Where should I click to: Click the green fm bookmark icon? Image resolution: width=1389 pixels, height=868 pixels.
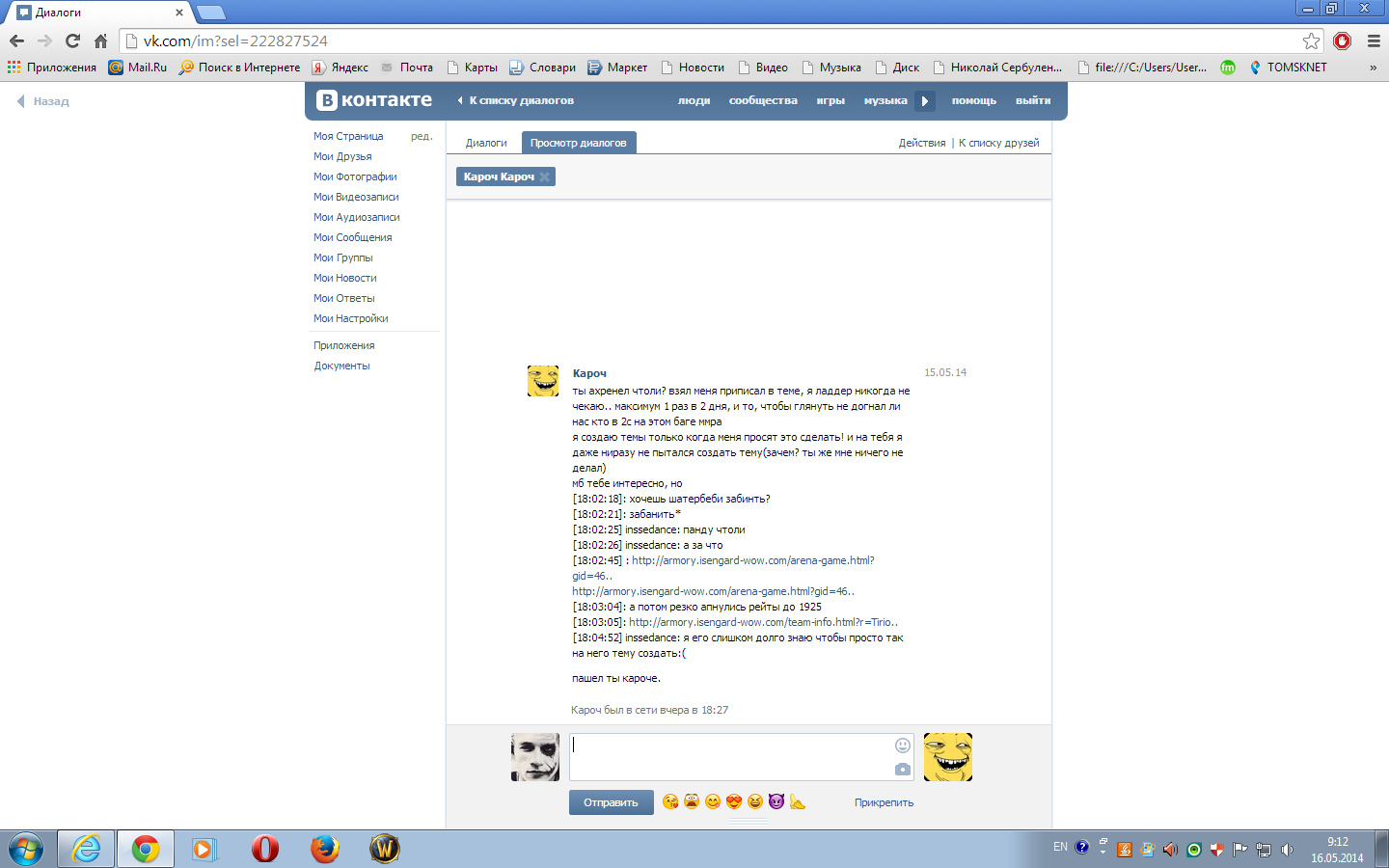pyautogui.click(x=1228, y=68)
